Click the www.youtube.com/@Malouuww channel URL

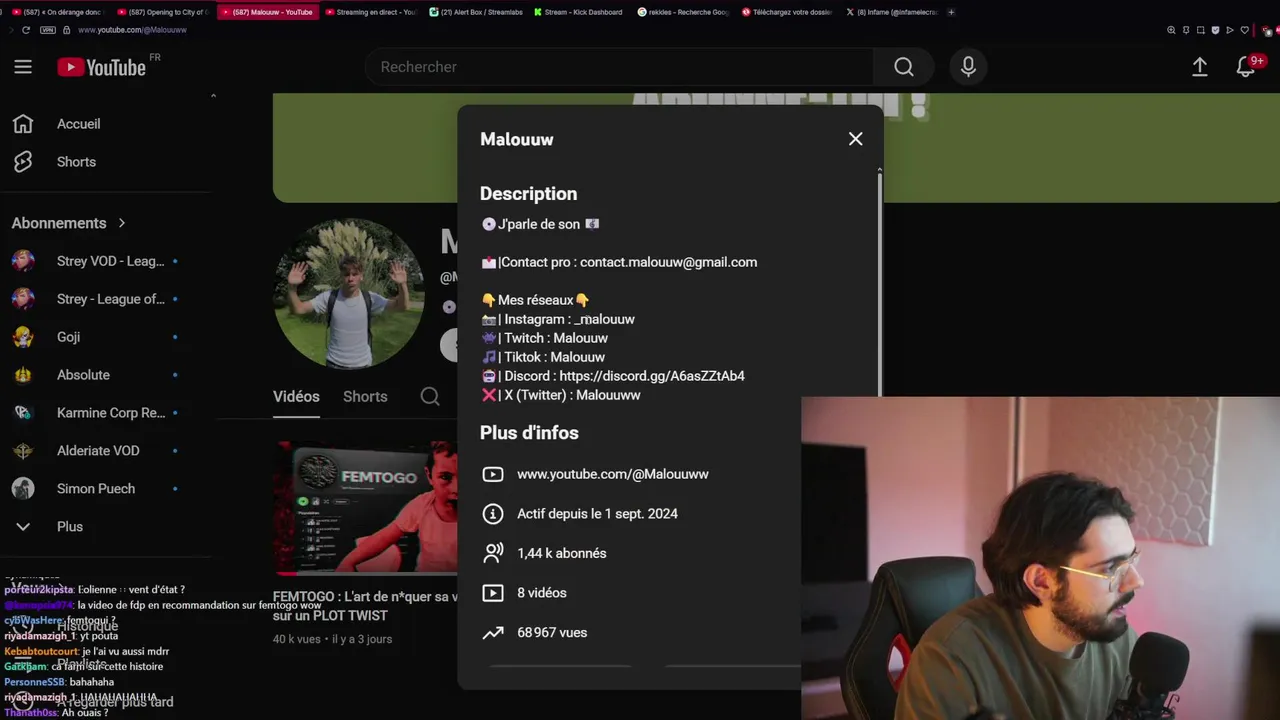pos(613,474)
